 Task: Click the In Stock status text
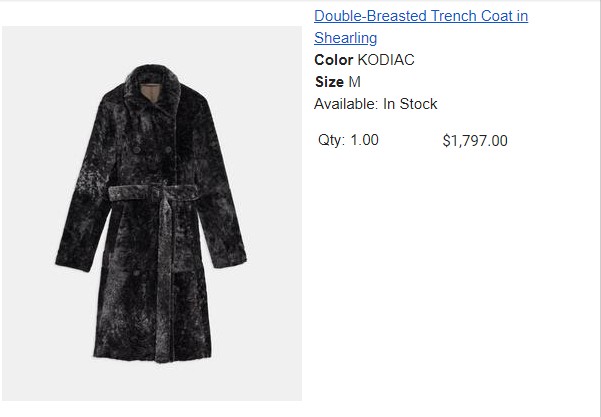pos(410,104)
